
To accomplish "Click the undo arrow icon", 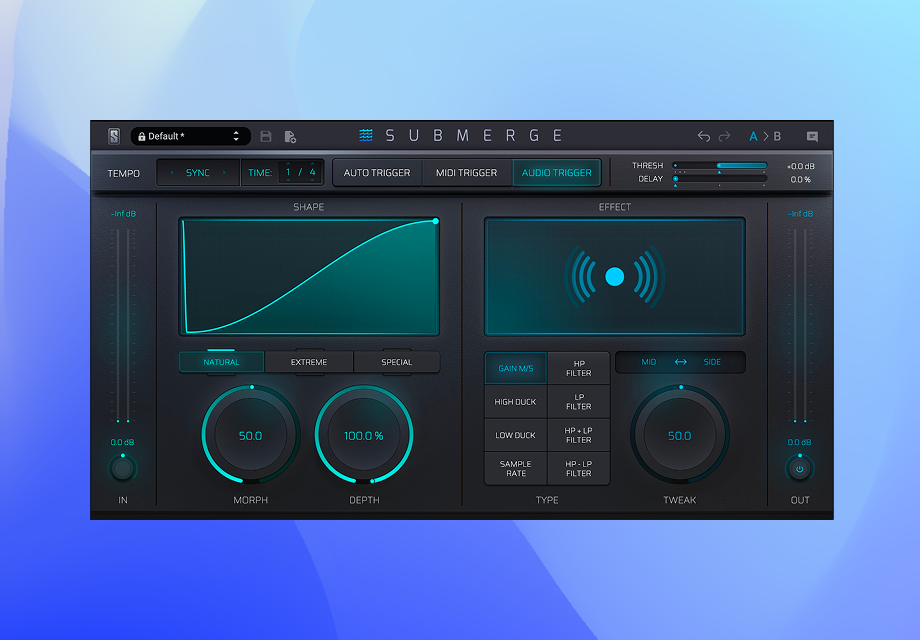I will point(704,136).
